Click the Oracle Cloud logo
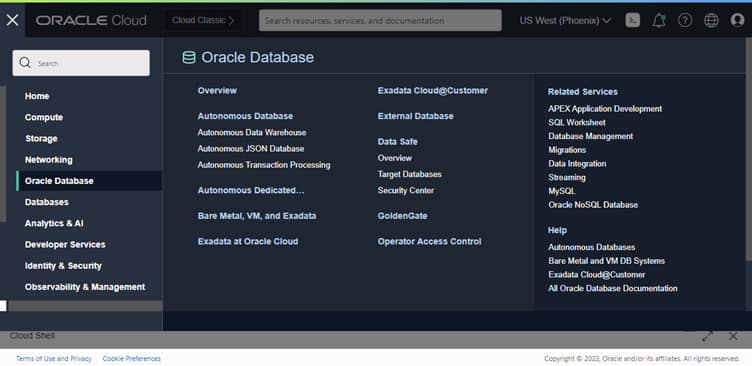 [91, 20]
